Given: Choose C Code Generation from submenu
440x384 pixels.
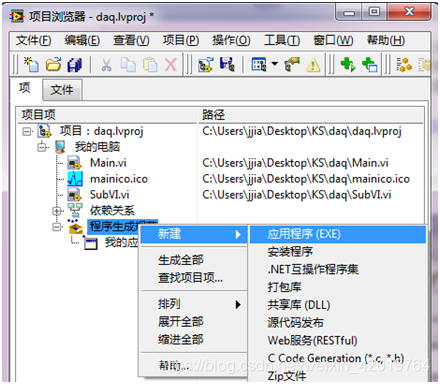Looking at the screenshot, I should click(x=338, y=358).
